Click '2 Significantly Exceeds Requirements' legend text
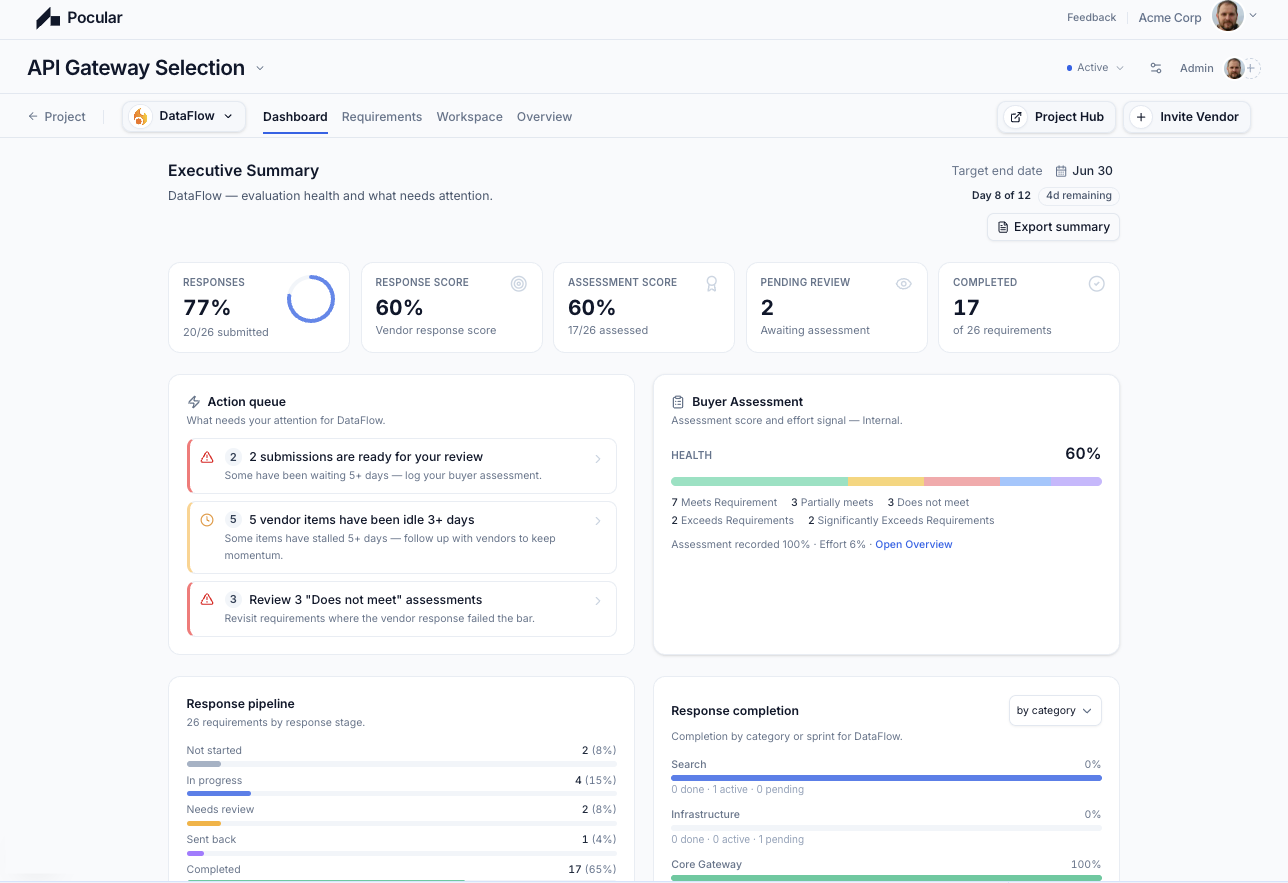The height and width of the screenshot is (883, 1288). click(901, 521)
